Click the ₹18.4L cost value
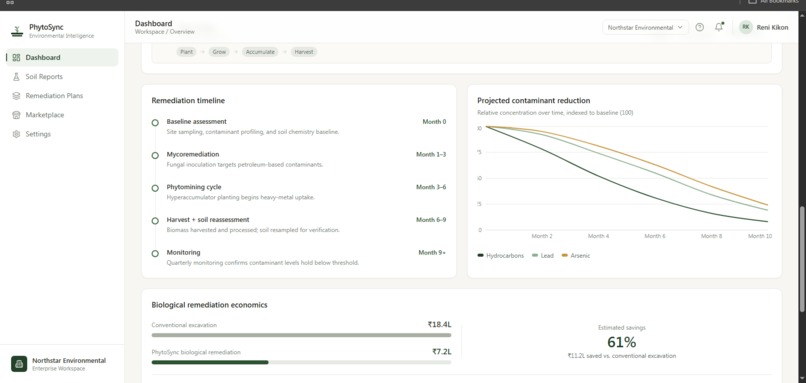This screenshot has height=383, width=806. tap(439, 324)
